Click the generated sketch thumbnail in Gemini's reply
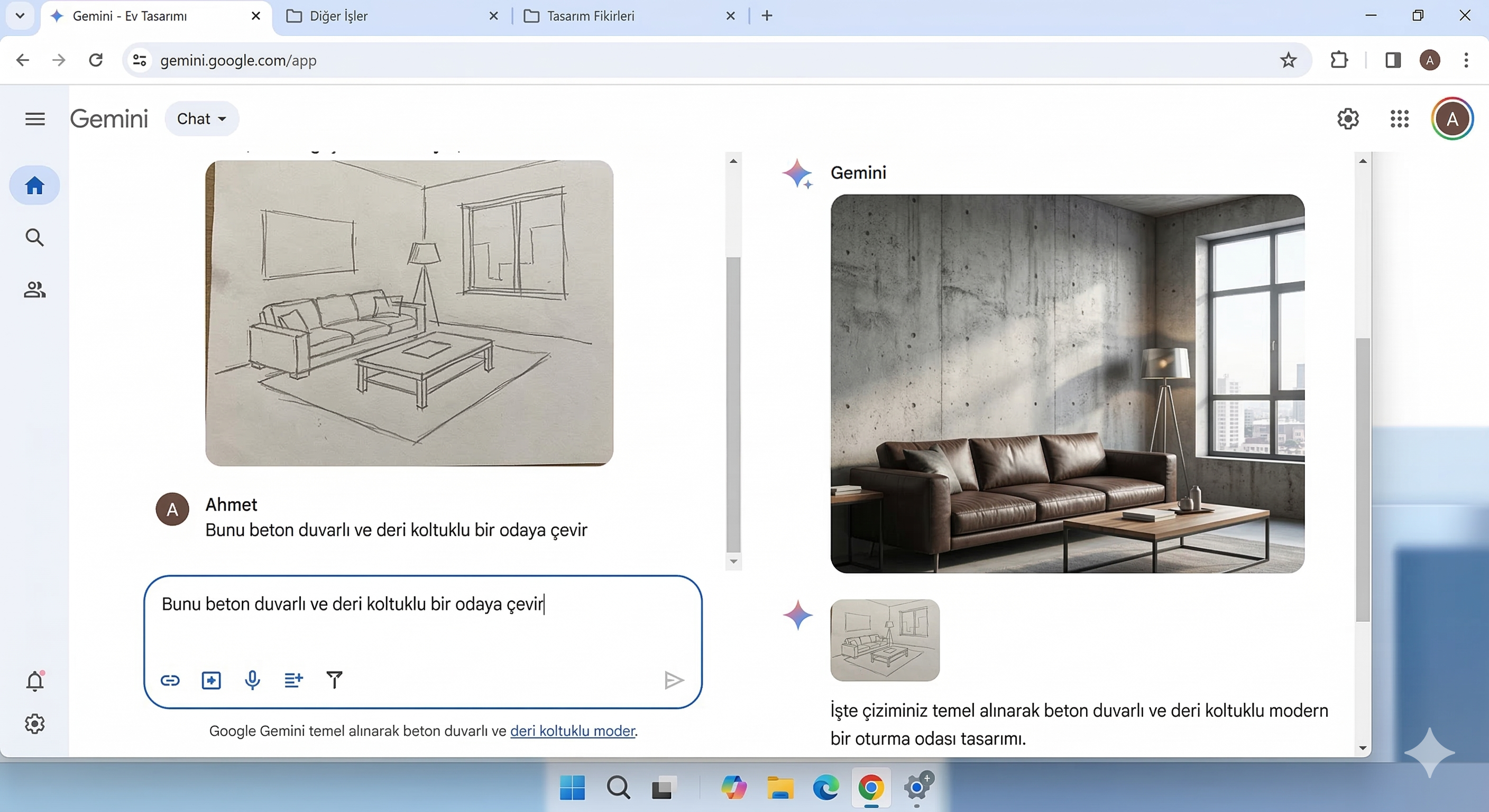The width and height of the screenshot is (1489, 812). click(884, 641)
